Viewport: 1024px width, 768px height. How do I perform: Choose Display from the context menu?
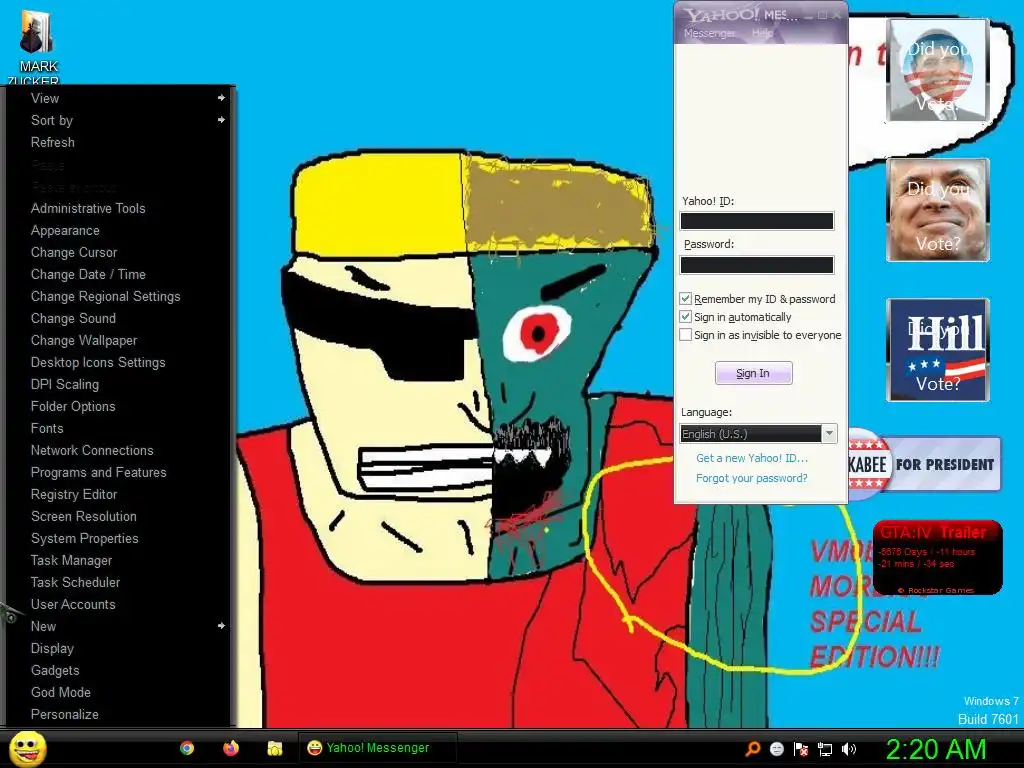pos(119,648)
